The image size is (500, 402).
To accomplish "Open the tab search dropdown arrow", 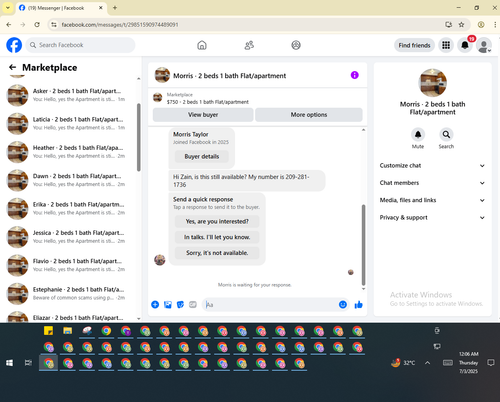I will click(x=8, y=8).
